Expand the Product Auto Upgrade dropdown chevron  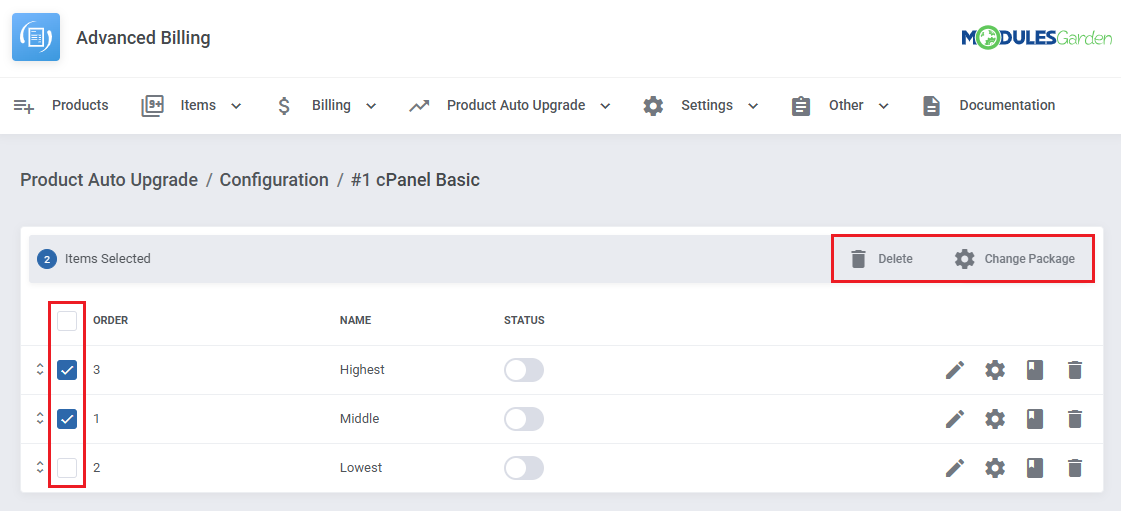[x=605, y=106]
